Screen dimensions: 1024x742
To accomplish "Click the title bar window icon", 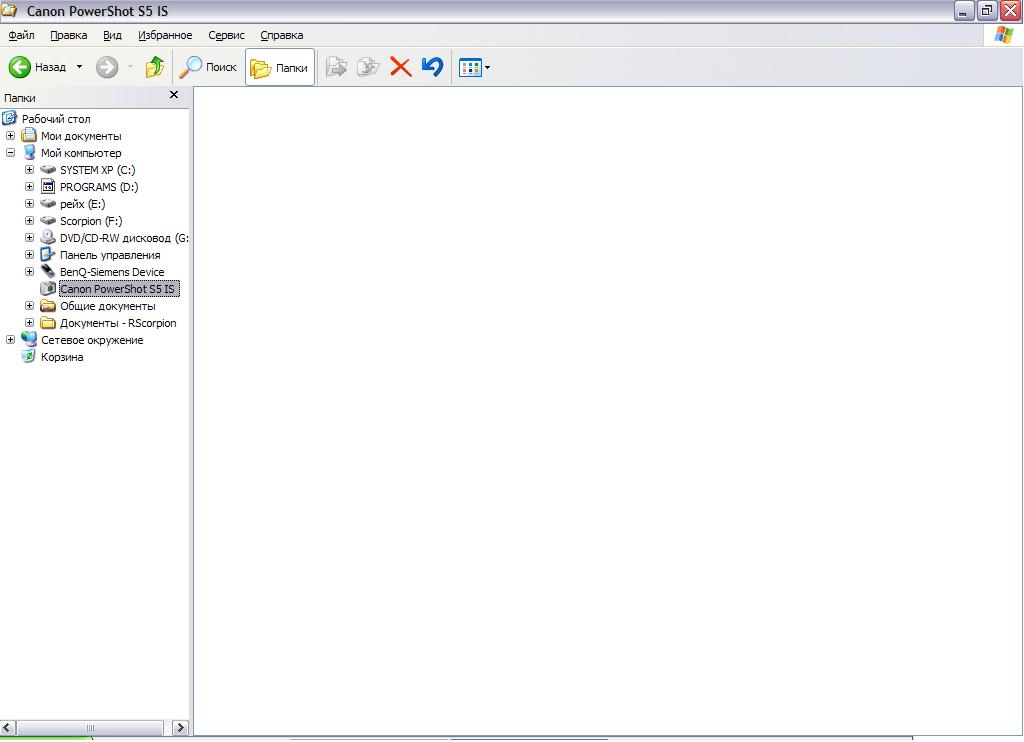I will 9,10.
